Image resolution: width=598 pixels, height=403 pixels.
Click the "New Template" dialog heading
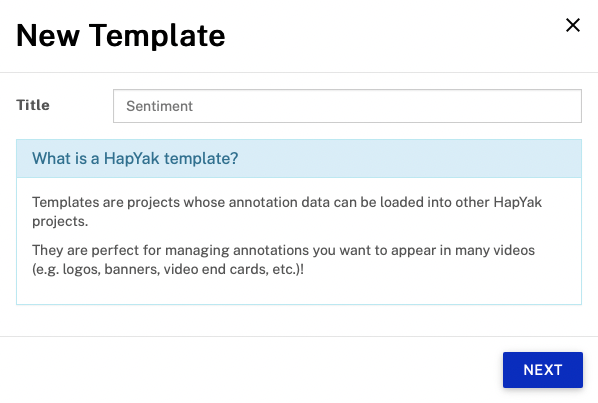tap(121, 36)
